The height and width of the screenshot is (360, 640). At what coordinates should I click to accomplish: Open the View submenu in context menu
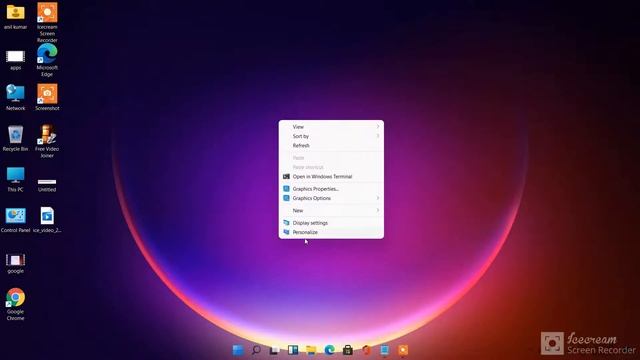click(331, 127)
